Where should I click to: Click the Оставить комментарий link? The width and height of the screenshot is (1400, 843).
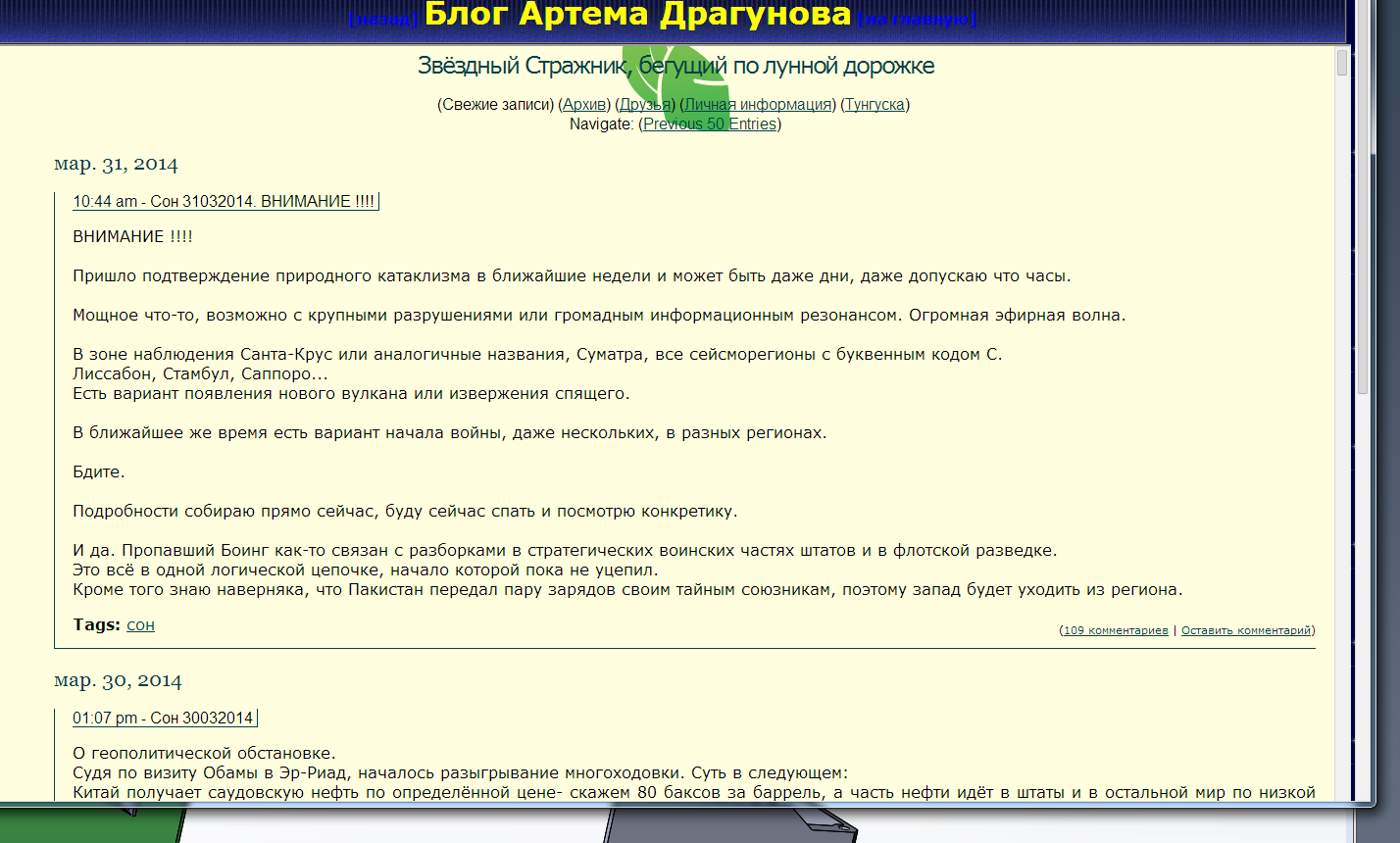pos(1246,630)
